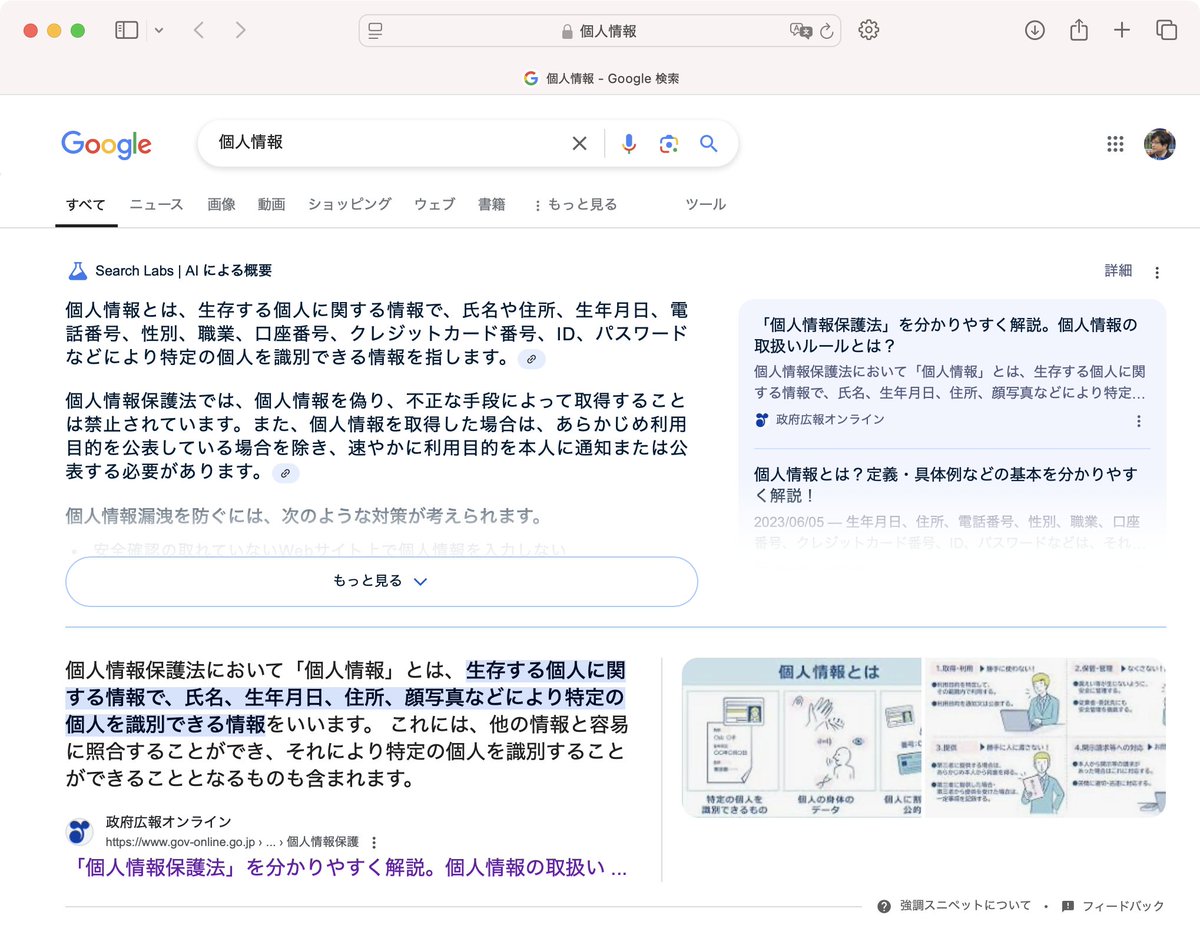Select the 個人情報 - Google 検索 tab

click(x=601, y=78)
